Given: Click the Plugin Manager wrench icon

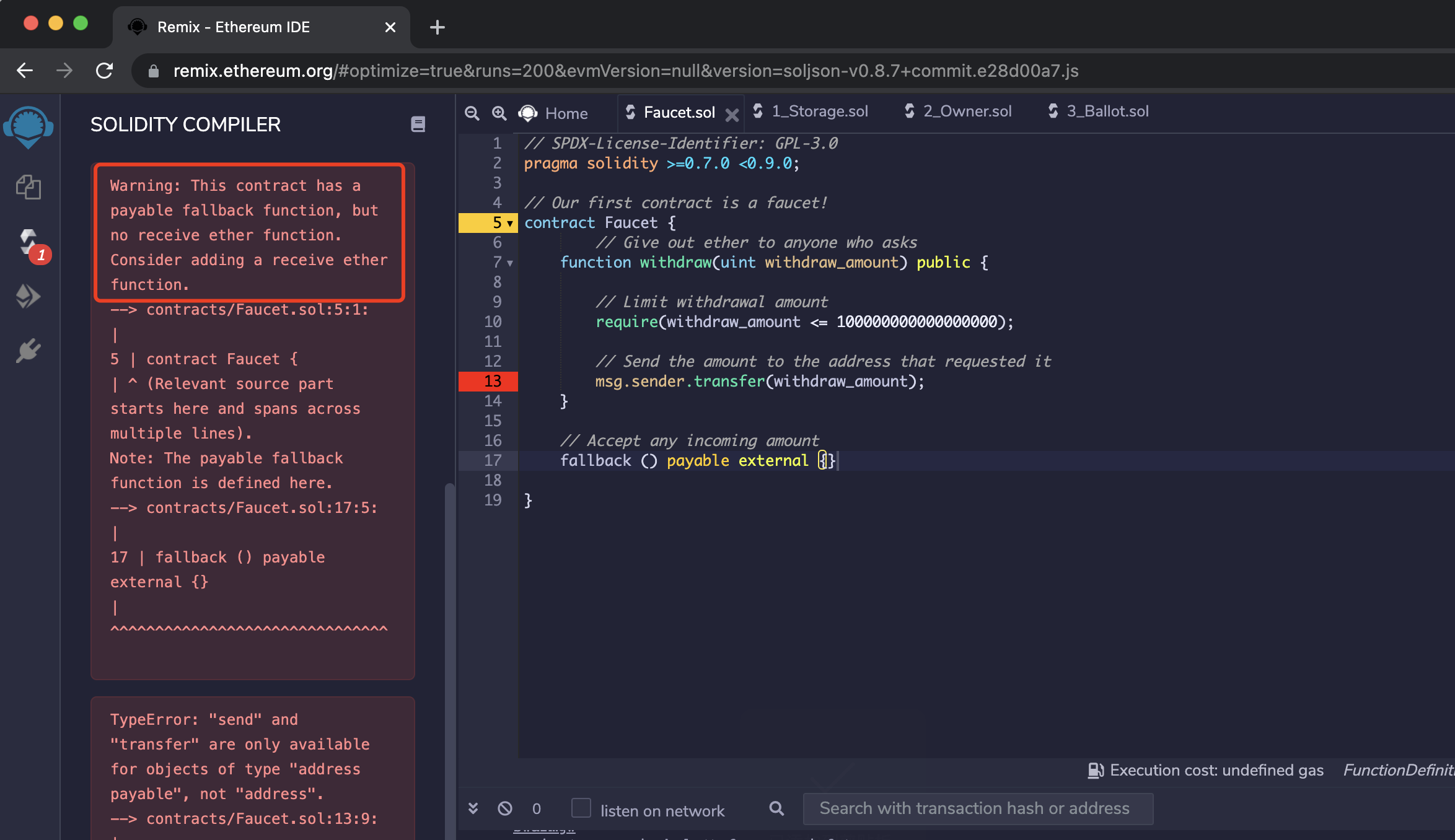Looking at the screenshot, I should click(29, 349).
